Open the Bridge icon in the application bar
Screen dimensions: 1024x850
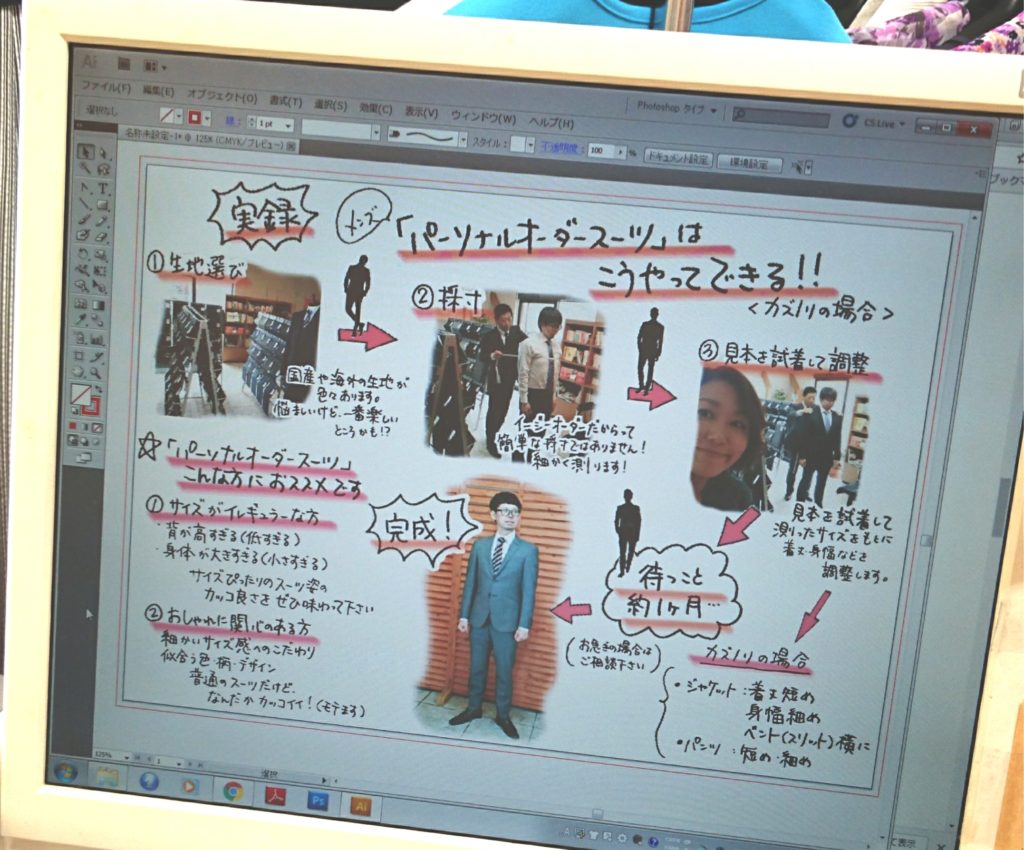pos(123,63)
